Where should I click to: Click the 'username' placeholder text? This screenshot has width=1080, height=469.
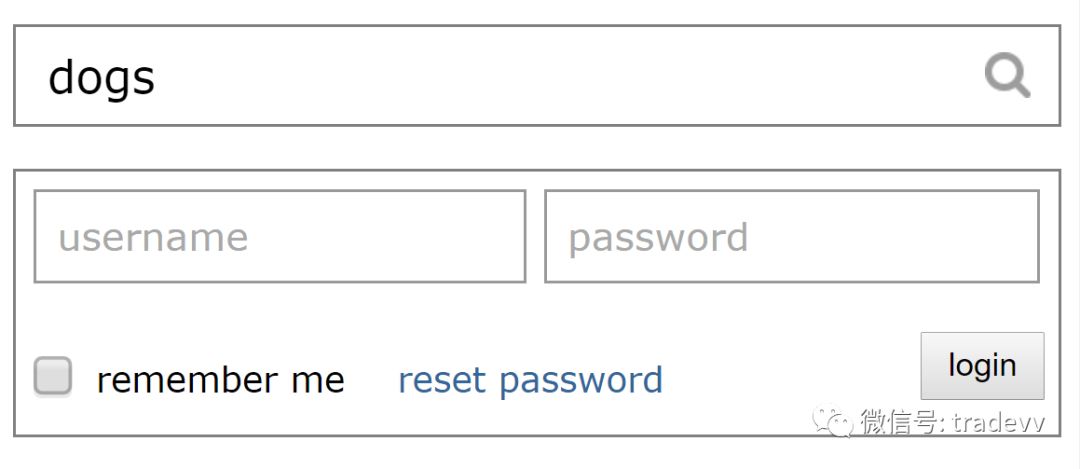[153, 238]
